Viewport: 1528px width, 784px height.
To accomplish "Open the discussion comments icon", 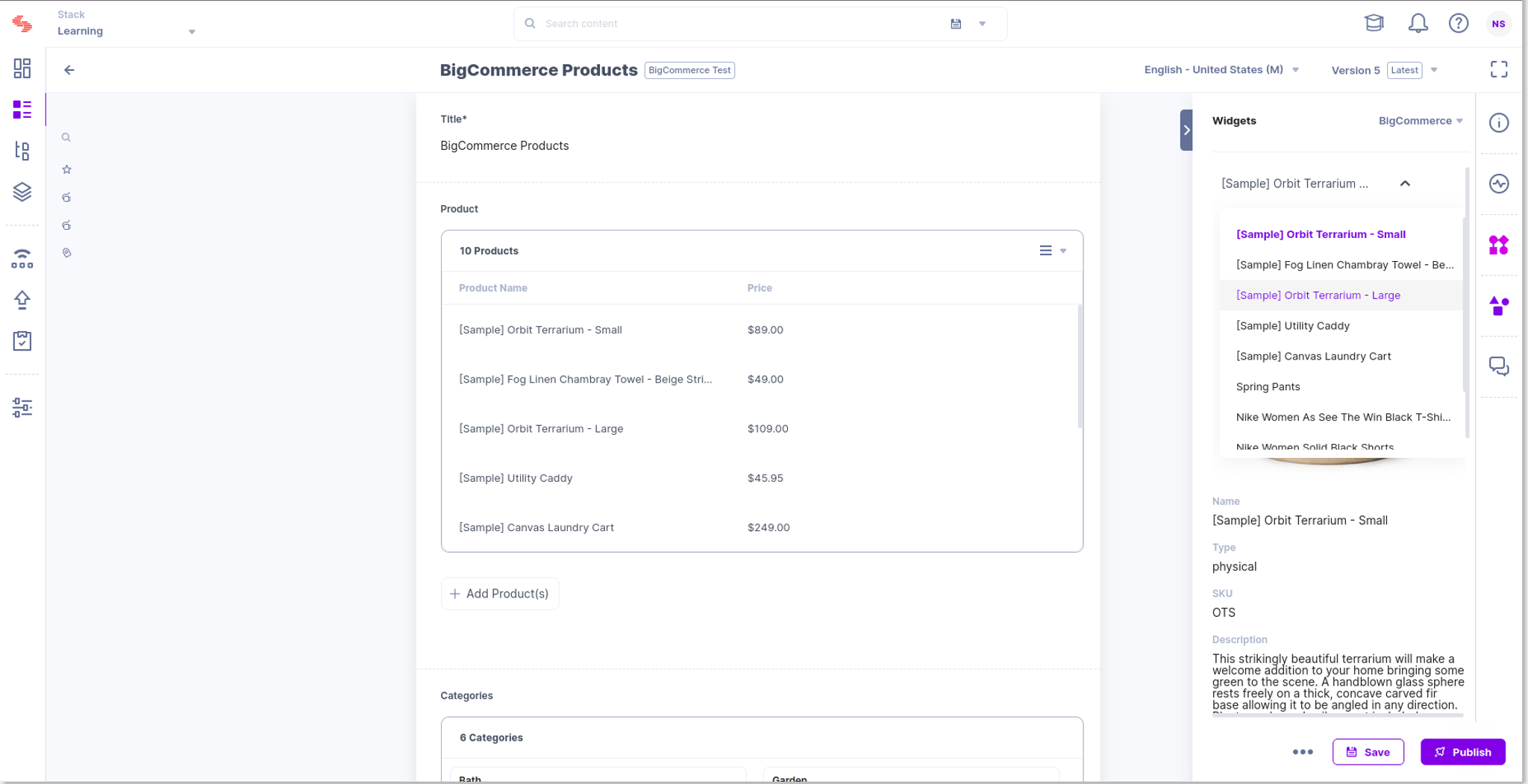I will pos(1498,366).
